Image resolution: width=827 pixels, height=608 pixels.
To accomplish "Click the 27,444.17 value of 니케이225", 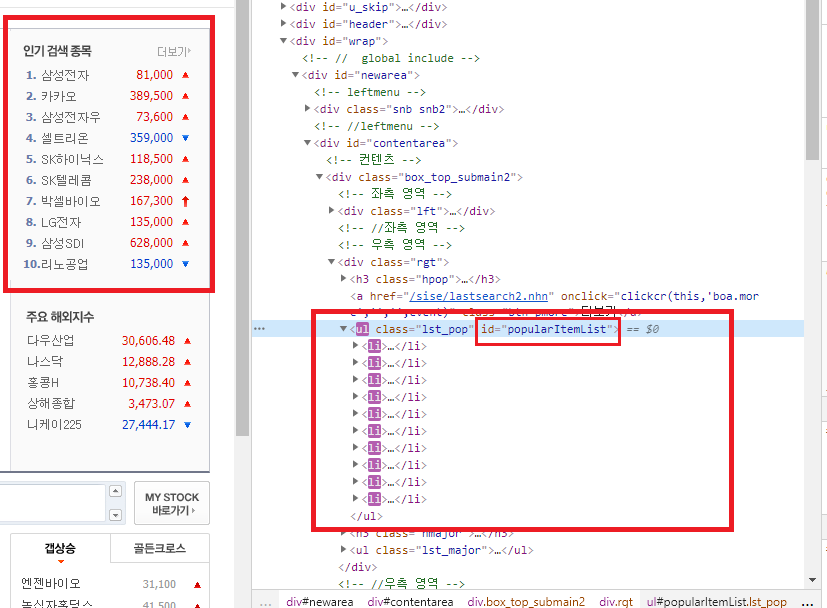I will (x=148, y=425).
